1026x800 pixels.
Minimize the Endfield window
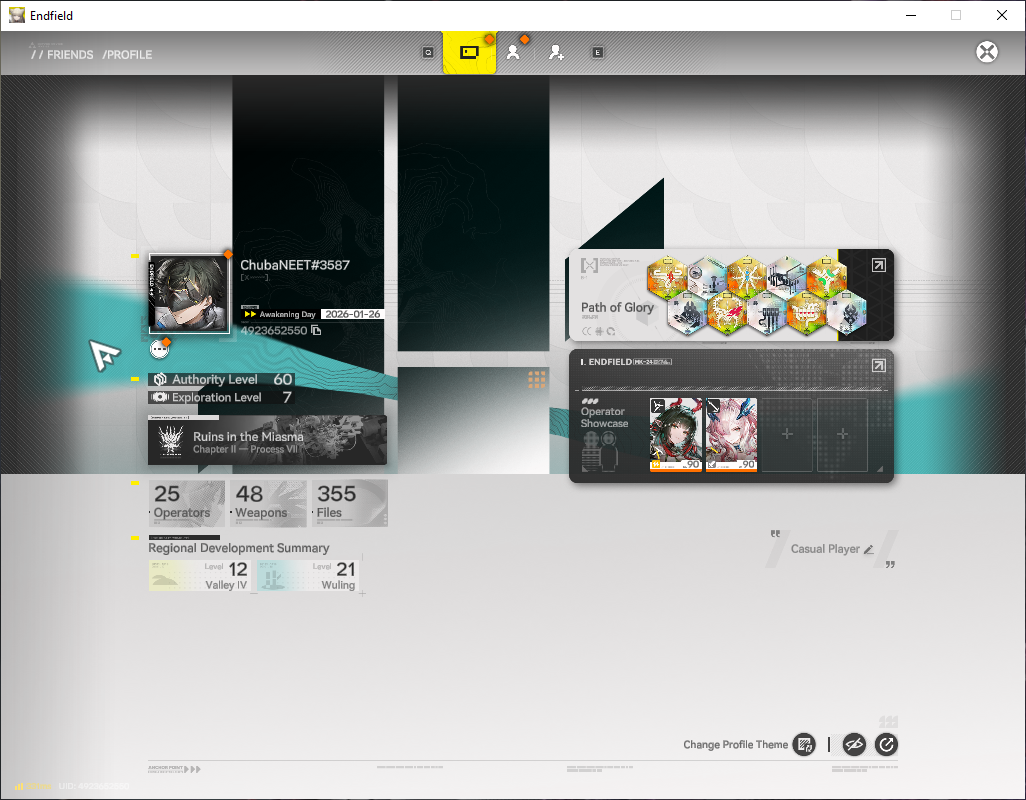tap(910, 15)
